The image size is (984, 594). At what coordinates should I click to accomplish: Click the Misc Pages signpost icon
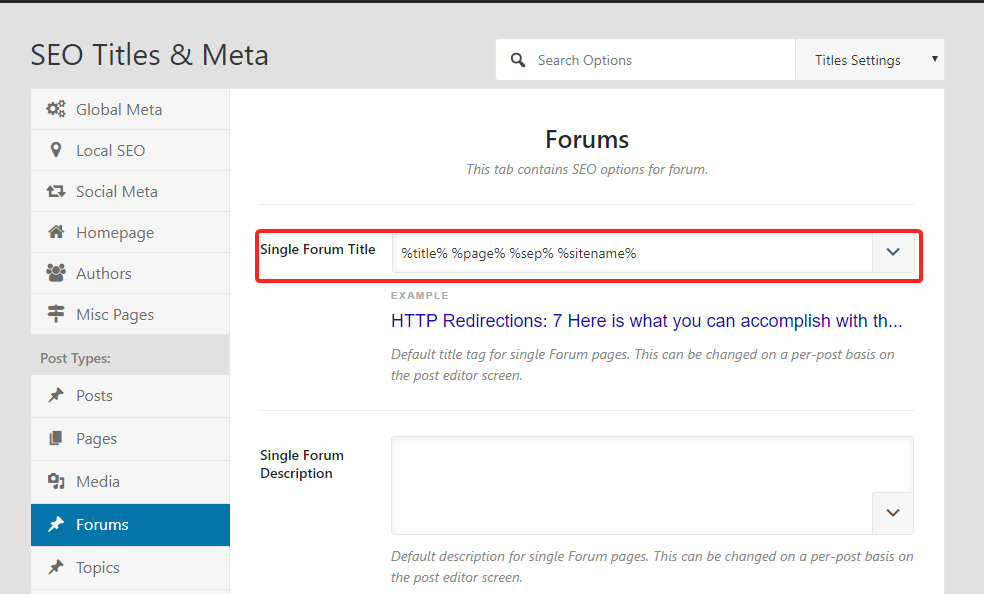[56, 314]
